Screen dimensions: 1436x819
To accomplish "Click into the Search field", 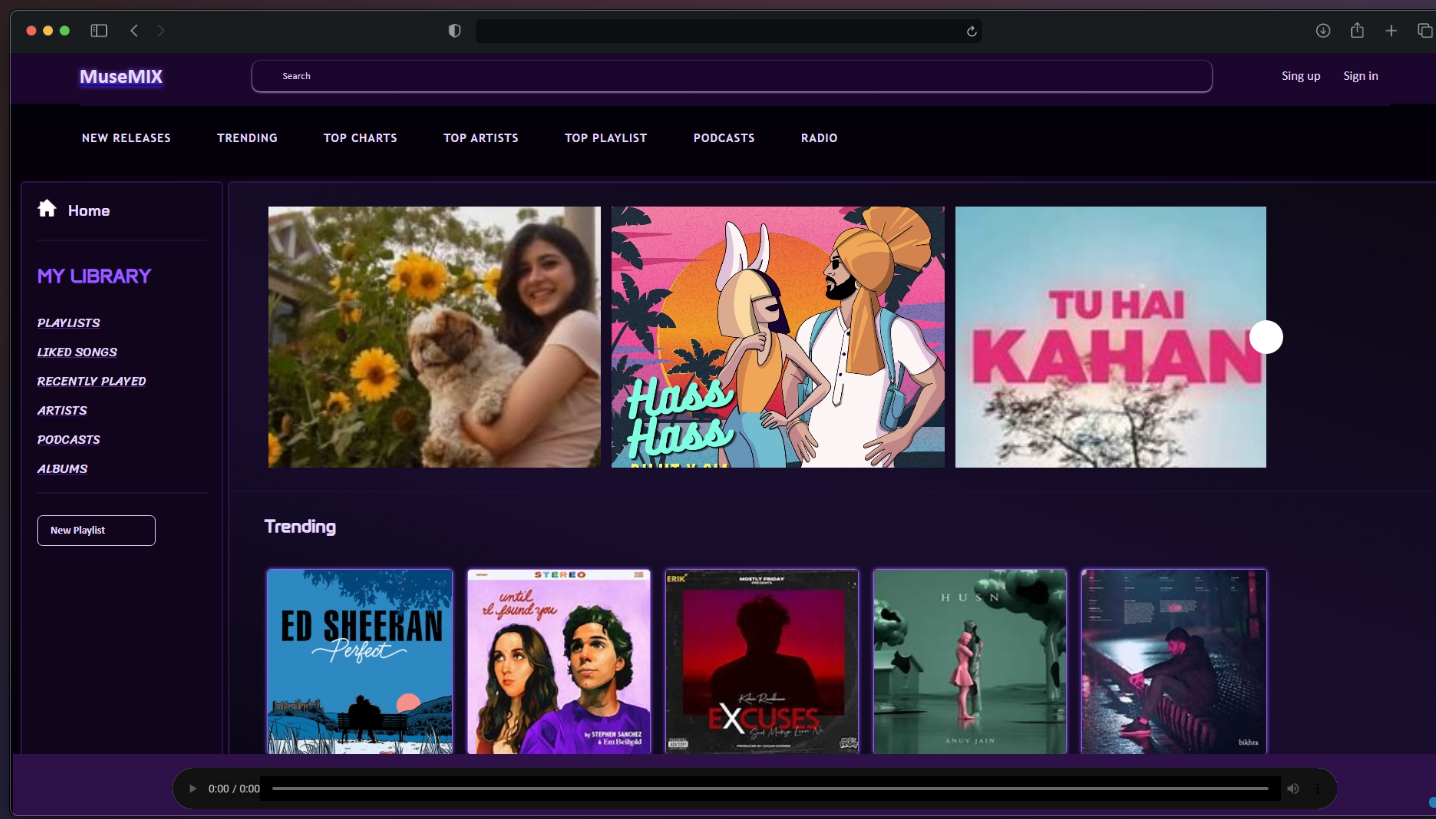I will click(732, 76).
